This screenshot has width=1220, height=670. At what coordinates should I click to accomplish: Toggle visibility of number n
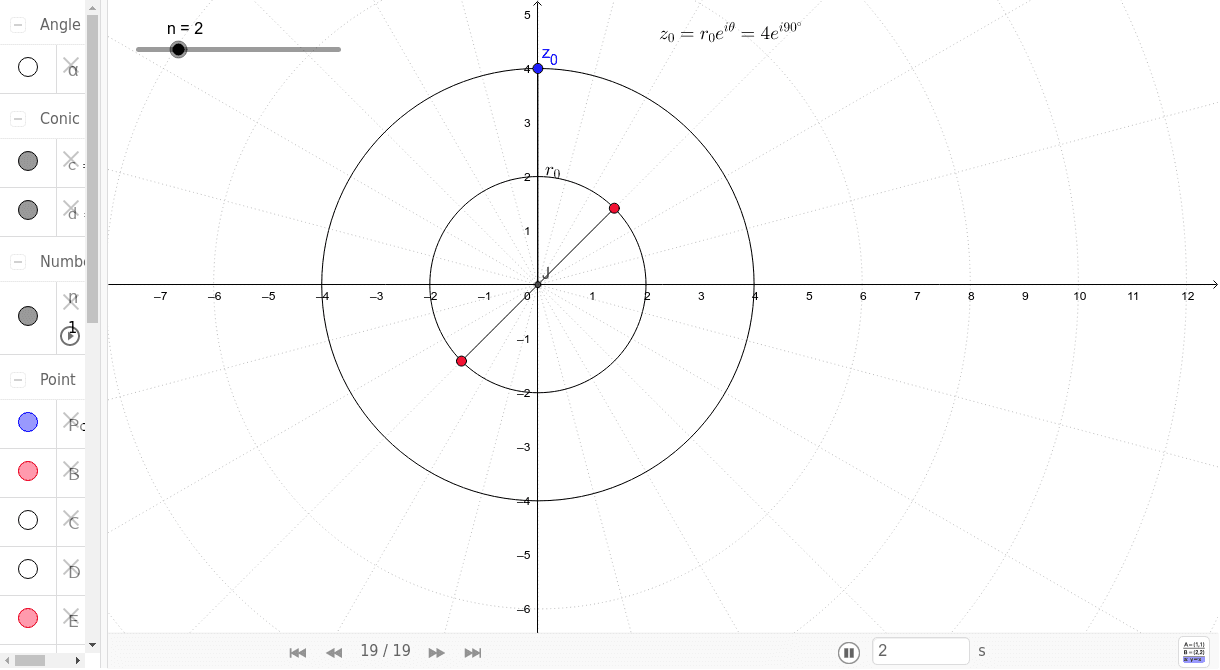(28, 316)
